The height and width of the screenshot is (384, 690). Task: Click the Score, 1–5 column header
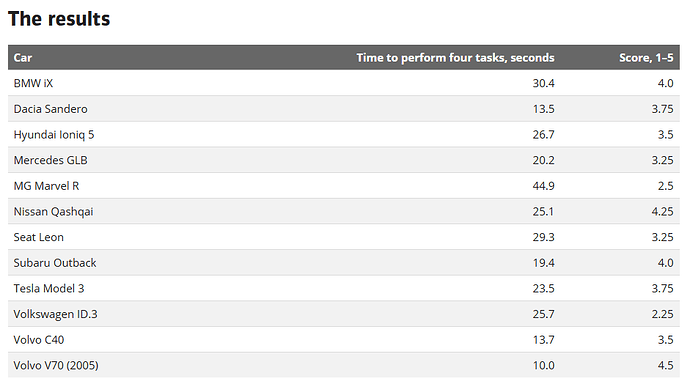pyautogui.click(x=646, y=58)
